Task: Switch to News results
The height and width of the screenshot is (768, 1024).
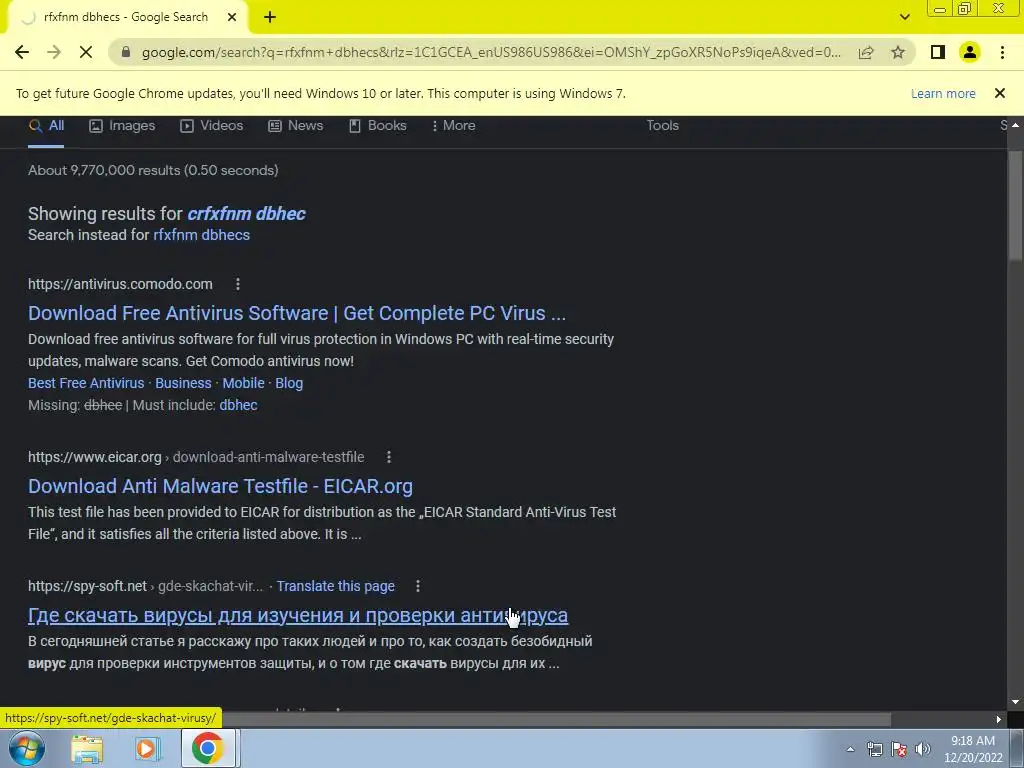Action: [296, 125]
